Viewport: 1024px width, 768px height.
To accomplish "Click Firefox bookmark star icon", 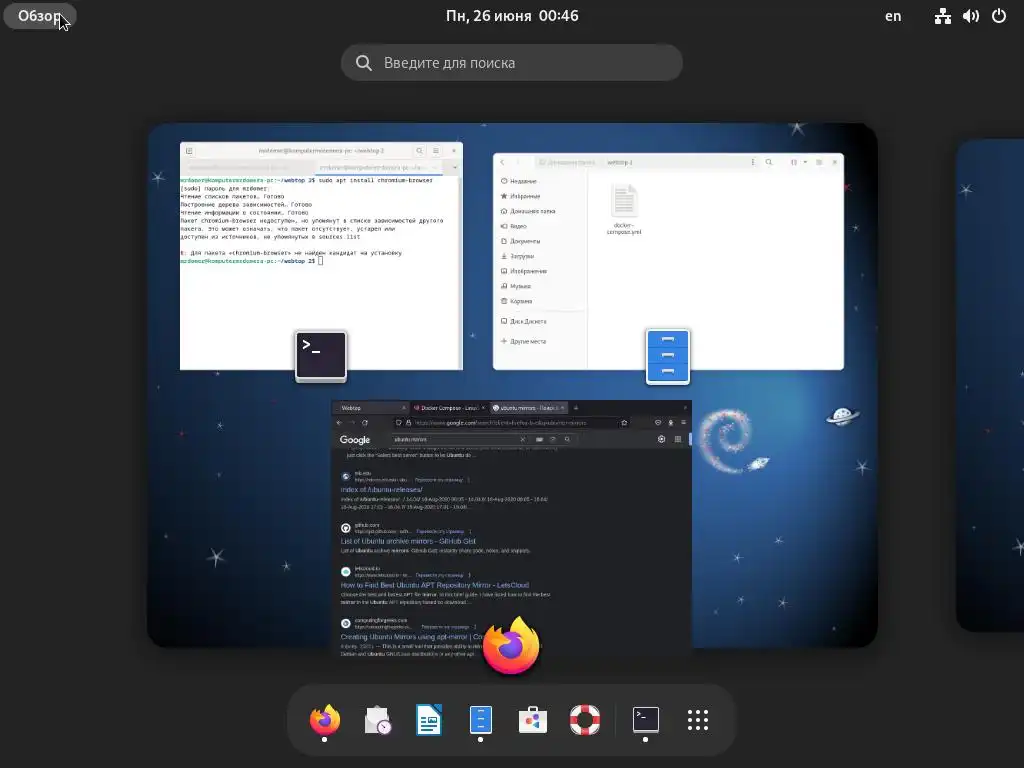I will click(624, 423).
